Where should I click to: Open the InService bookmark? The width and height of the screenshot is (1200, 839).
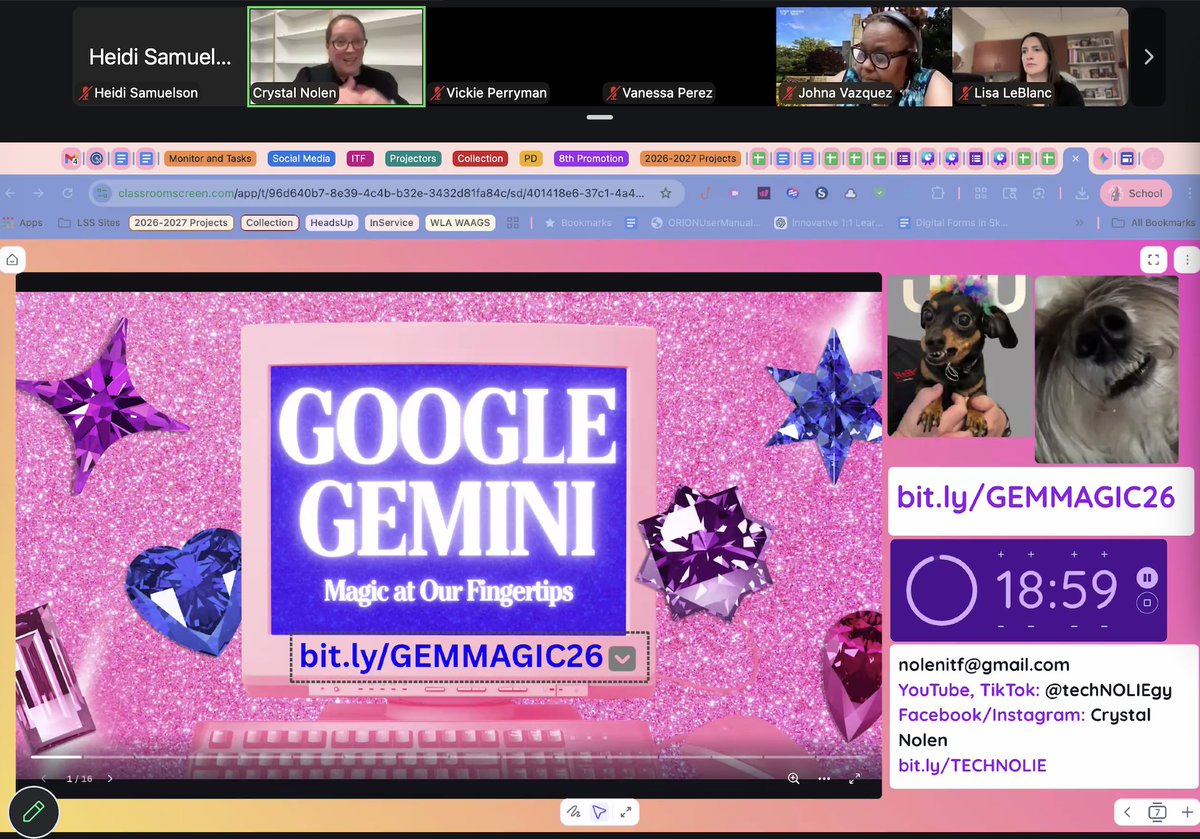click(391, 223)
